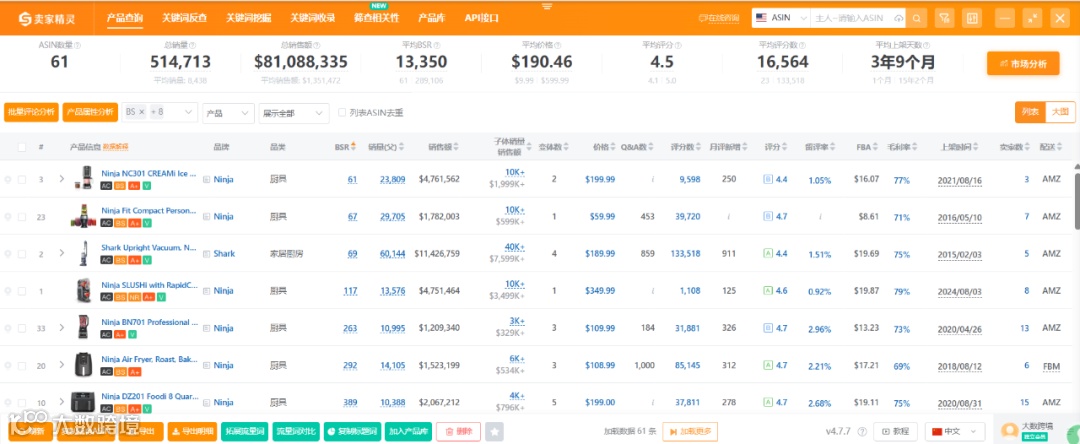The width and height of the screenshot is (1080, 444).
Task: Sort by the 价格 column arrows
Action: point(613,147)
